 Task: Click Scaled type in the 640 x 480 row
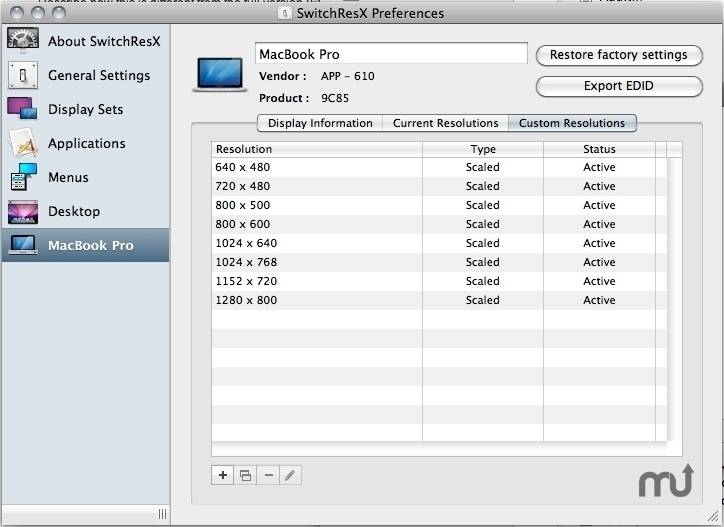pos(483,167)
